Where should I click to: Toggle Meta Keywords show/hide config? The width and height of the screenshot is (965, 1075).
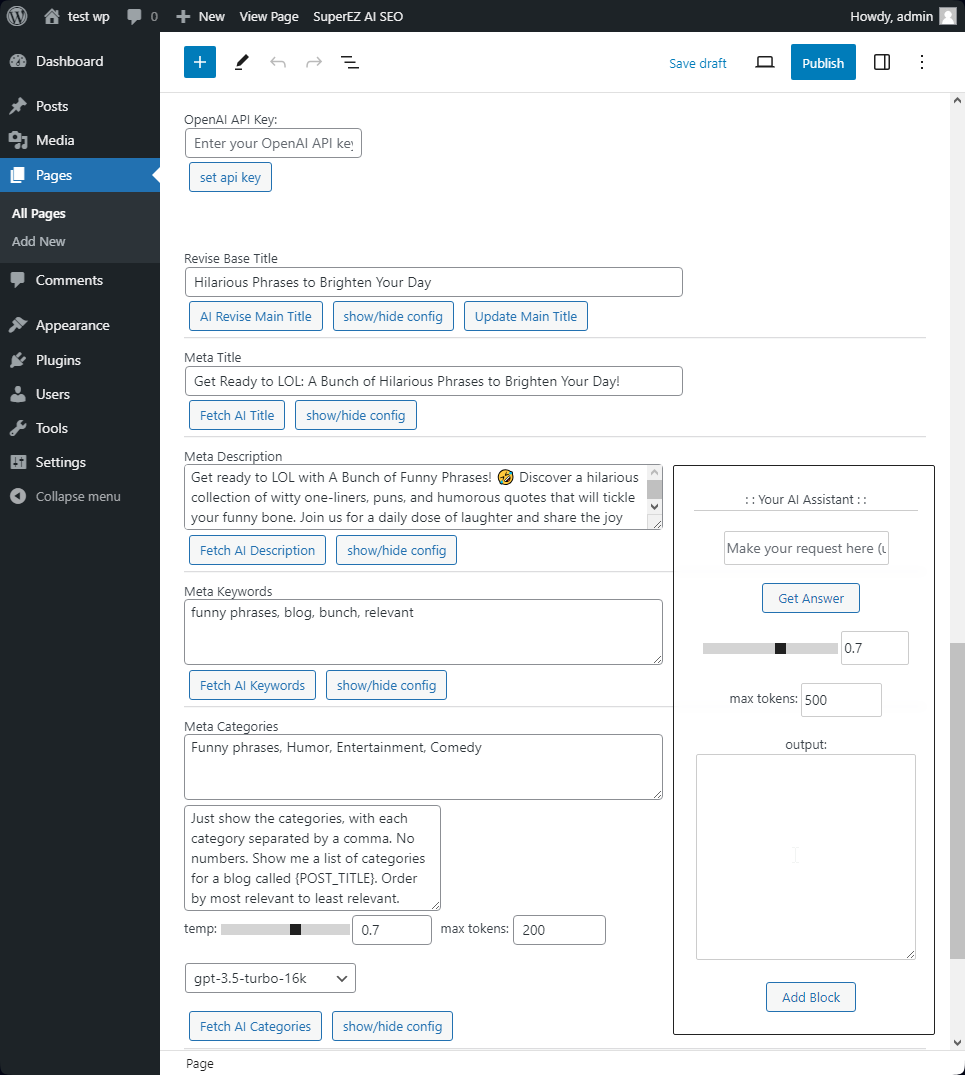pyautogui.click(x=387, y=686)
